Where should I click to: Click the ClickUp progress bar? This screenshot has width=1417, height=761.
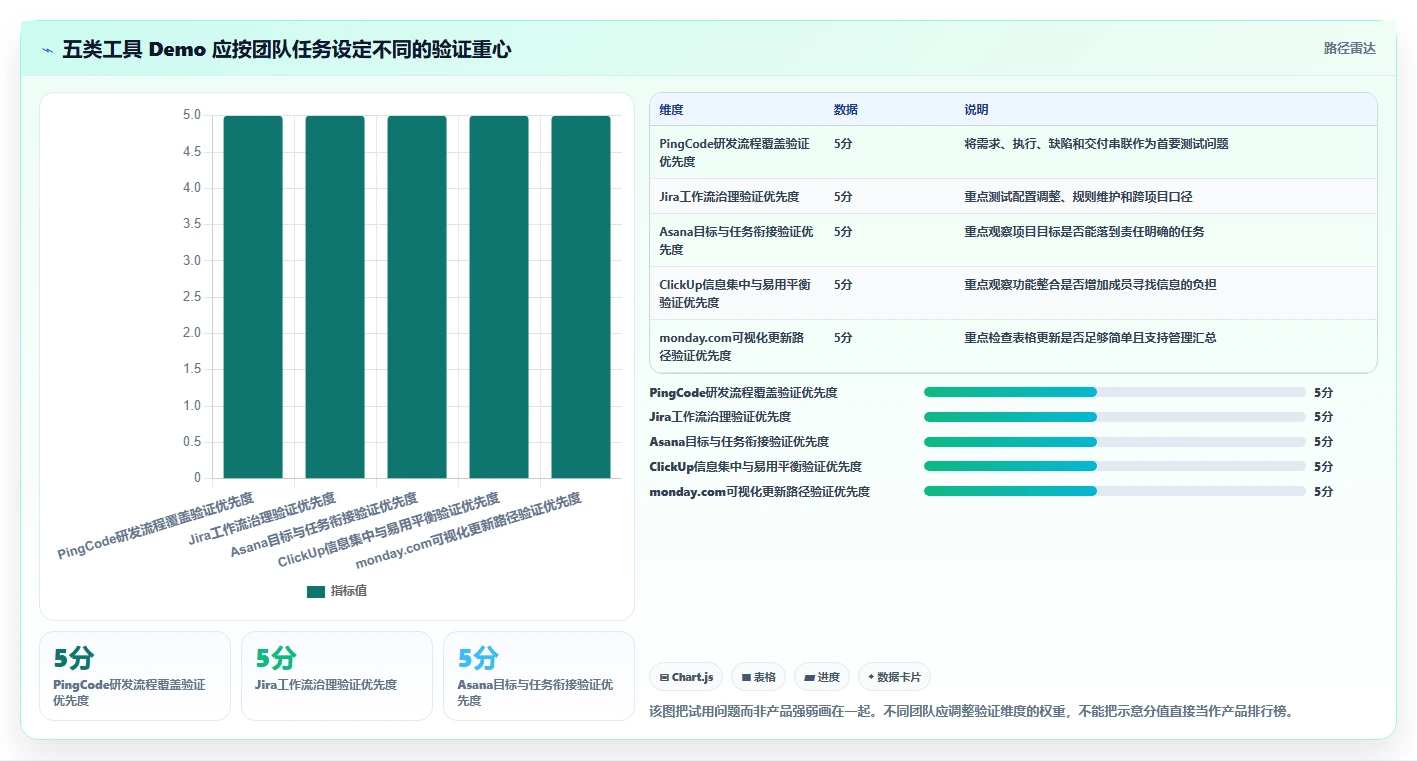pyautogui.click(x=1115, y=466)
